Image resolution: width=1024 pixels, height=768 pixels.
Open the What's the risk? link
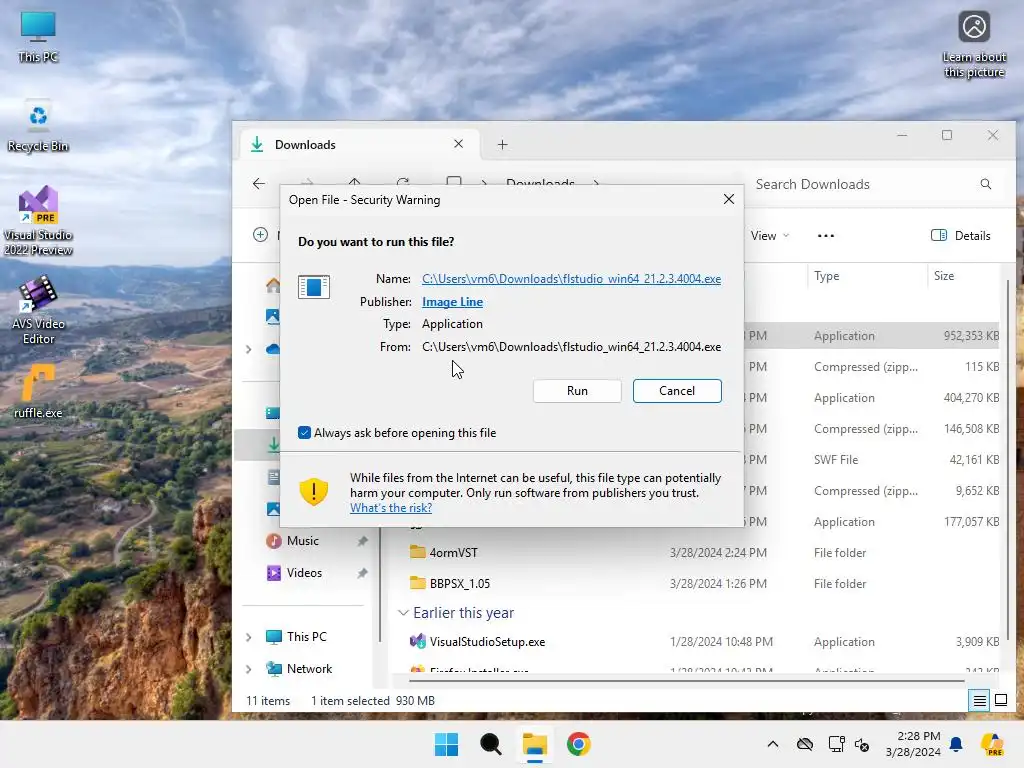point(391,507)
